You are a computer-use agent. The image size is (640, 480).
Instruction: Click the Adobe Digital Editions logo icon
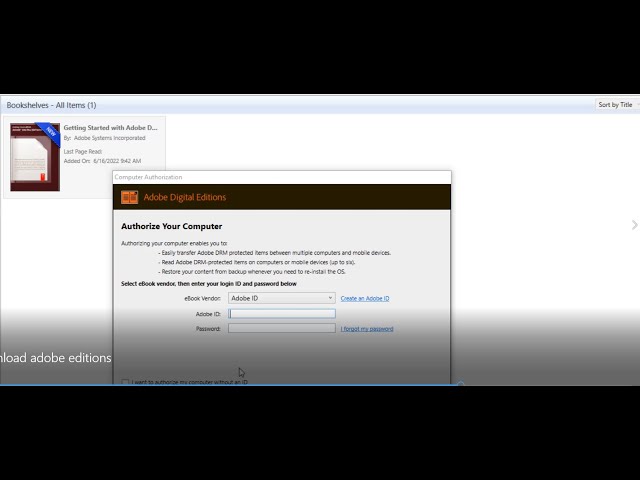[x=129, y=197]
